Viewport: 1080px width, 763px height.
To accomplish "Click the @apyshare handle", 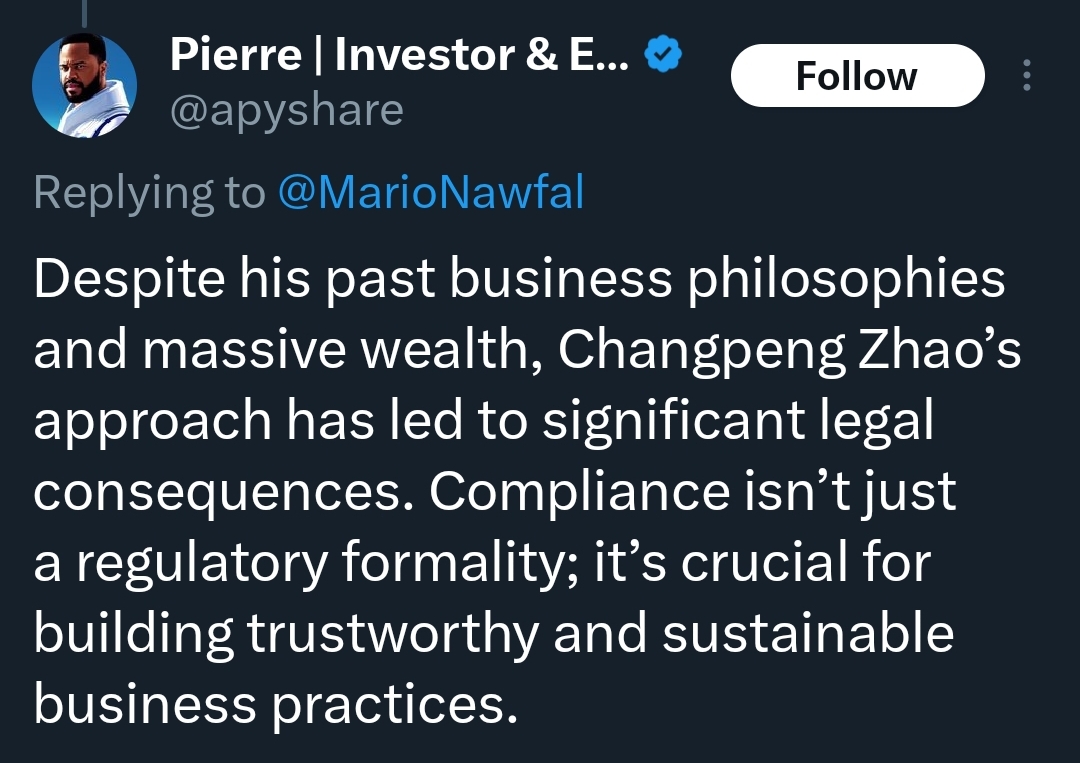I will point(287,111).
